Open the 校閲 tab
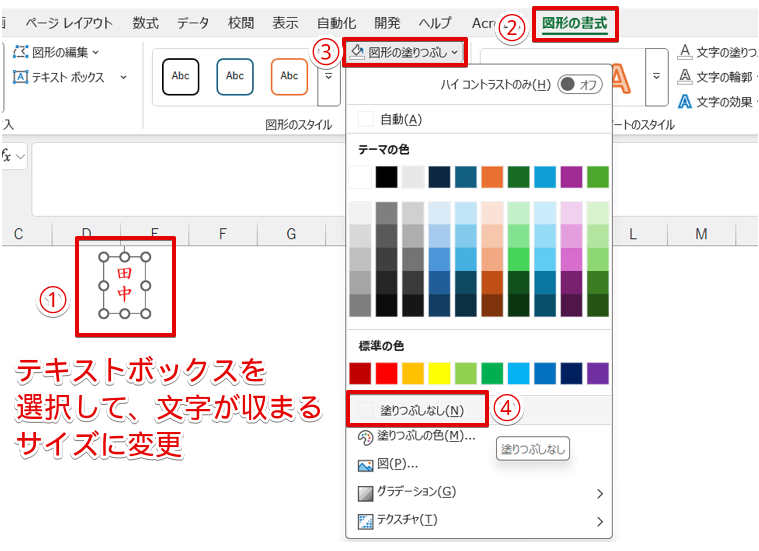Image resolution: width=759 pixels, height=551 pixels. pos(241,23)
